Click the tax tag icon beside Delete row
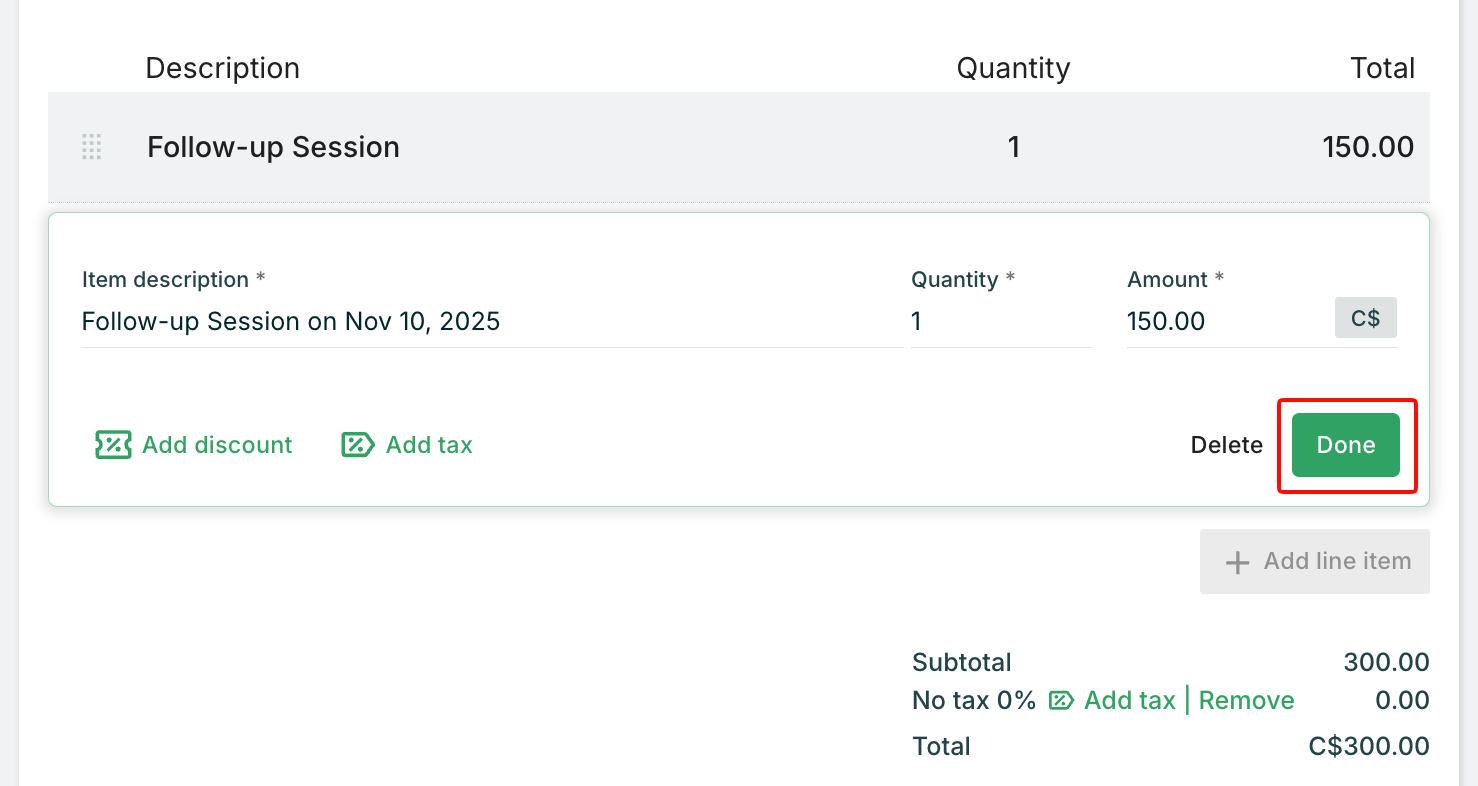The width and height of the screenshot is (1478, 786). [x=357, y=445]
